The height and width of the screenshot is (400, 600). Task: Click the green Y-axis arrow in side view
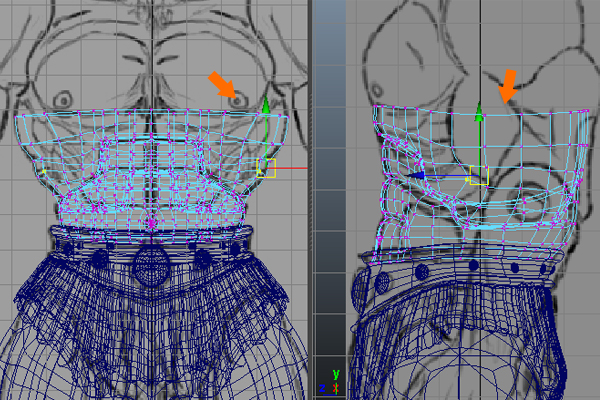(x=478, y=112)
